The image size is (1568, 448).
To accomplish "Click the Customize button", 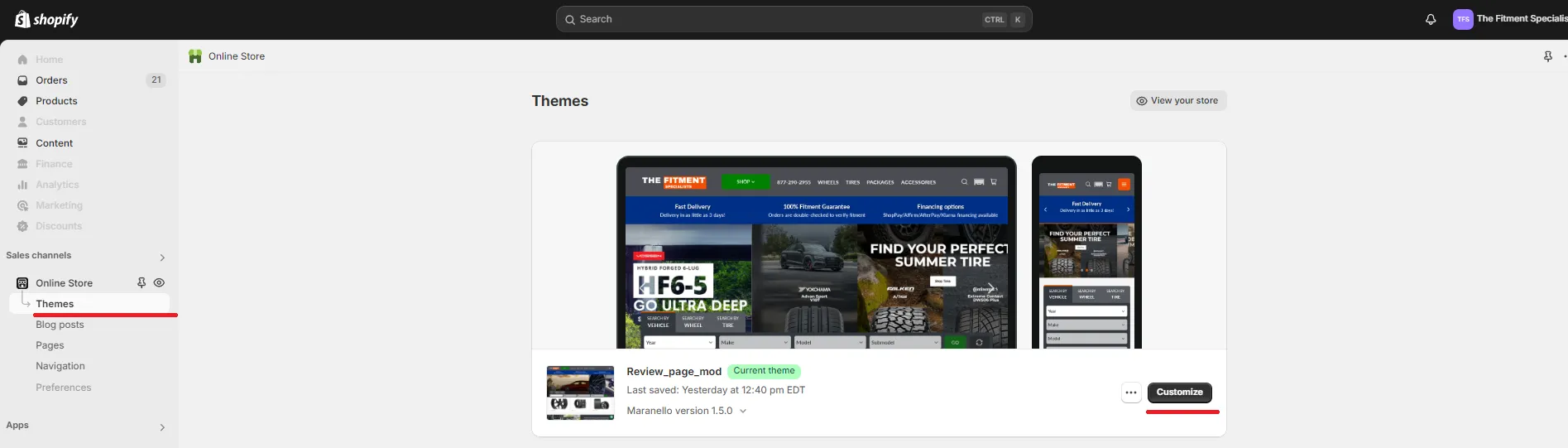I will (x=1179, y=393).
